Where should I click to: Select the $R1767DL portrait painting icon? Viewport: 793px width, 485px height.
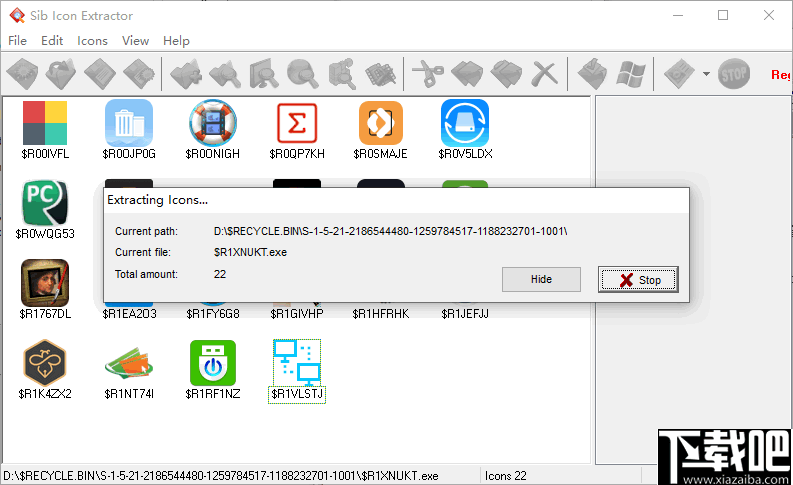click(45, 283)
